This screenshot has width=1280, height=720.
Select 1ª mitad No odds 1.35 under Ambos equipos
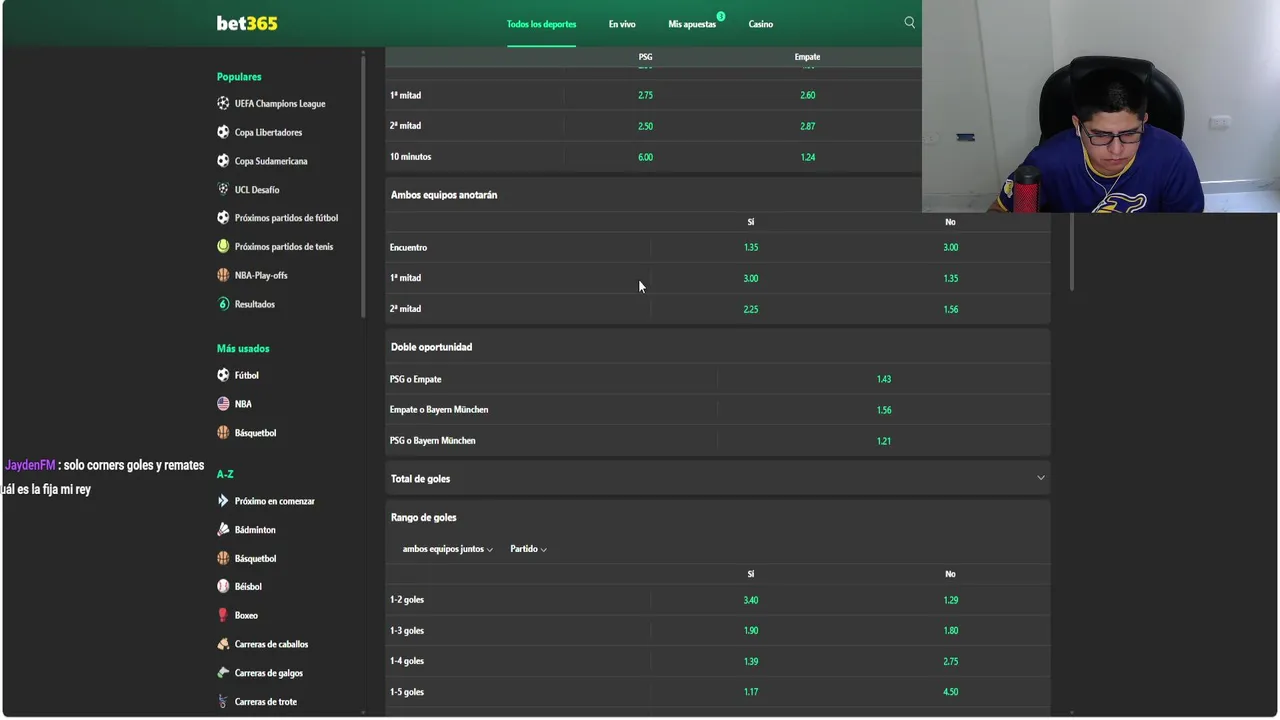coord(950,278)
